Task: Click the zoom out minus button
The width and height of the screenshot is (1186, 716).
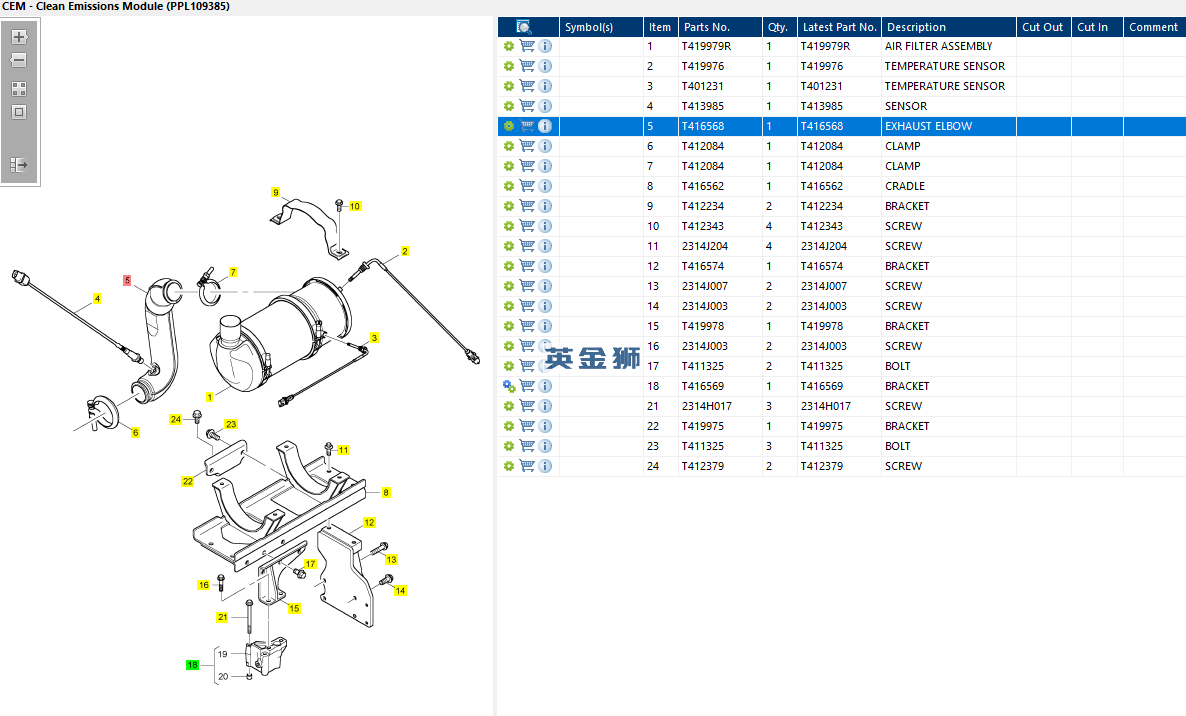Action: 19,61
